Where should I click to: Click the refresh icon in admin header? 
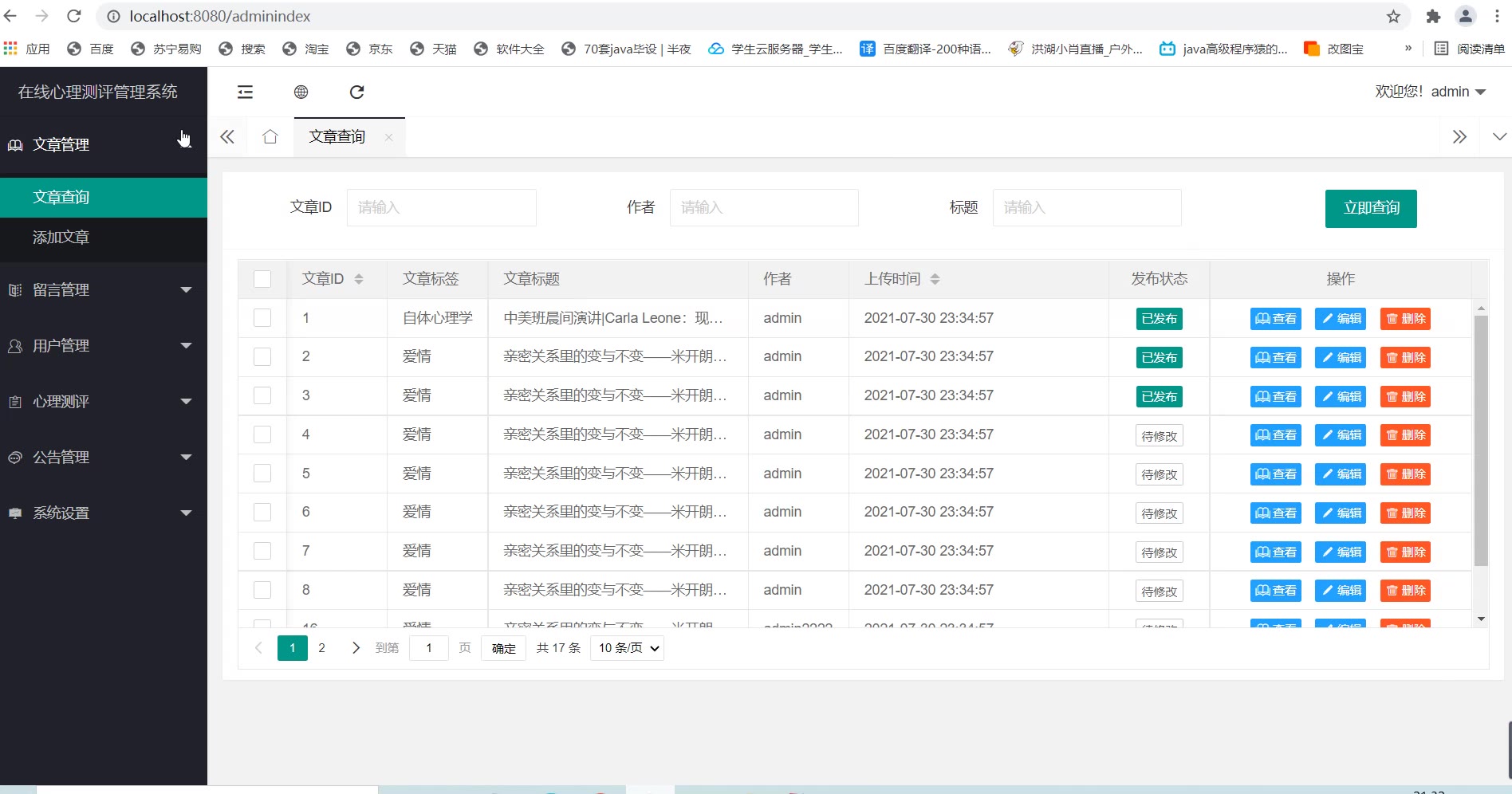pyautogui.click(x=356, y=92)
